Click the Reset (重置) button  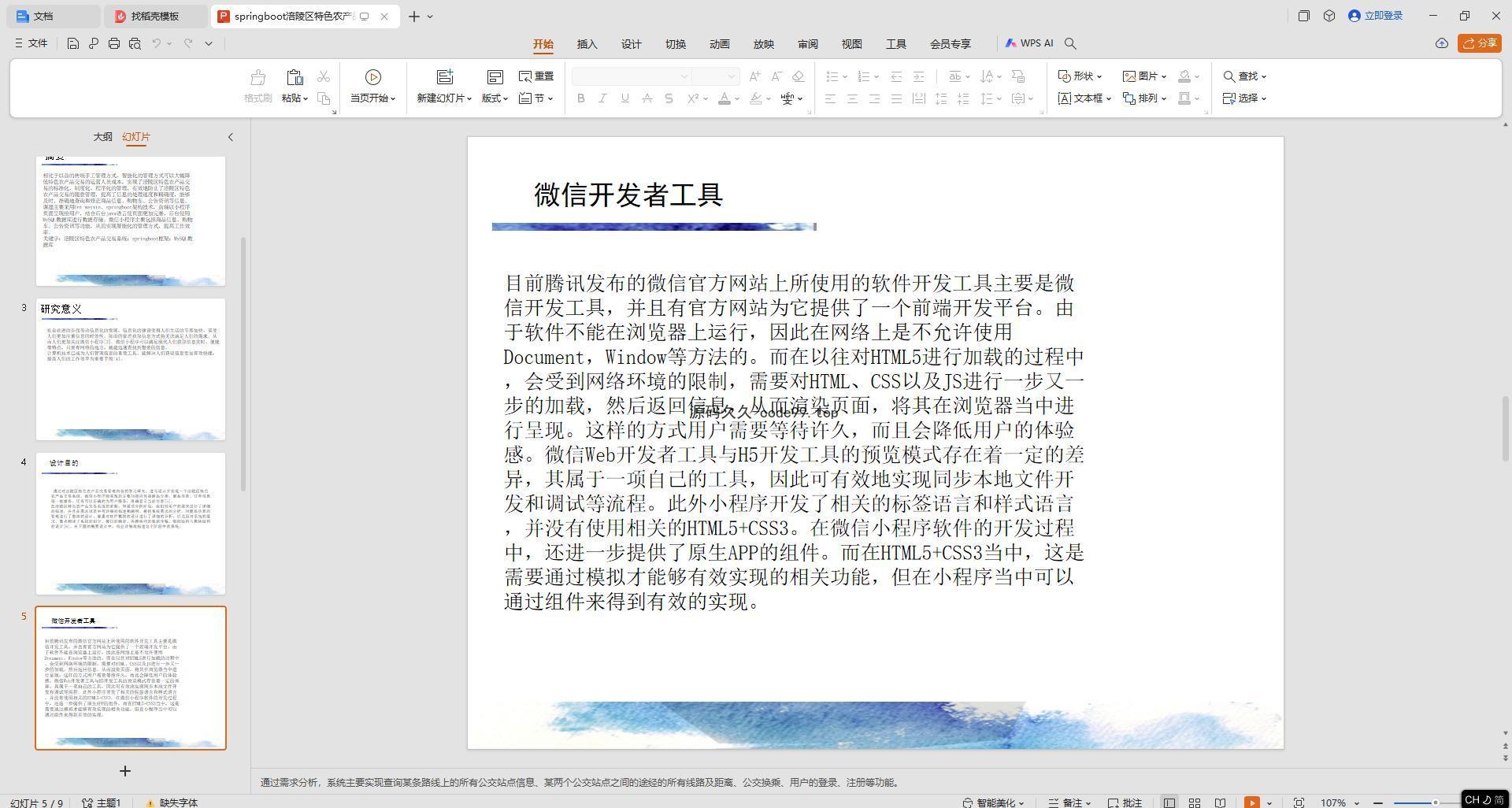(x=536, y=76)
